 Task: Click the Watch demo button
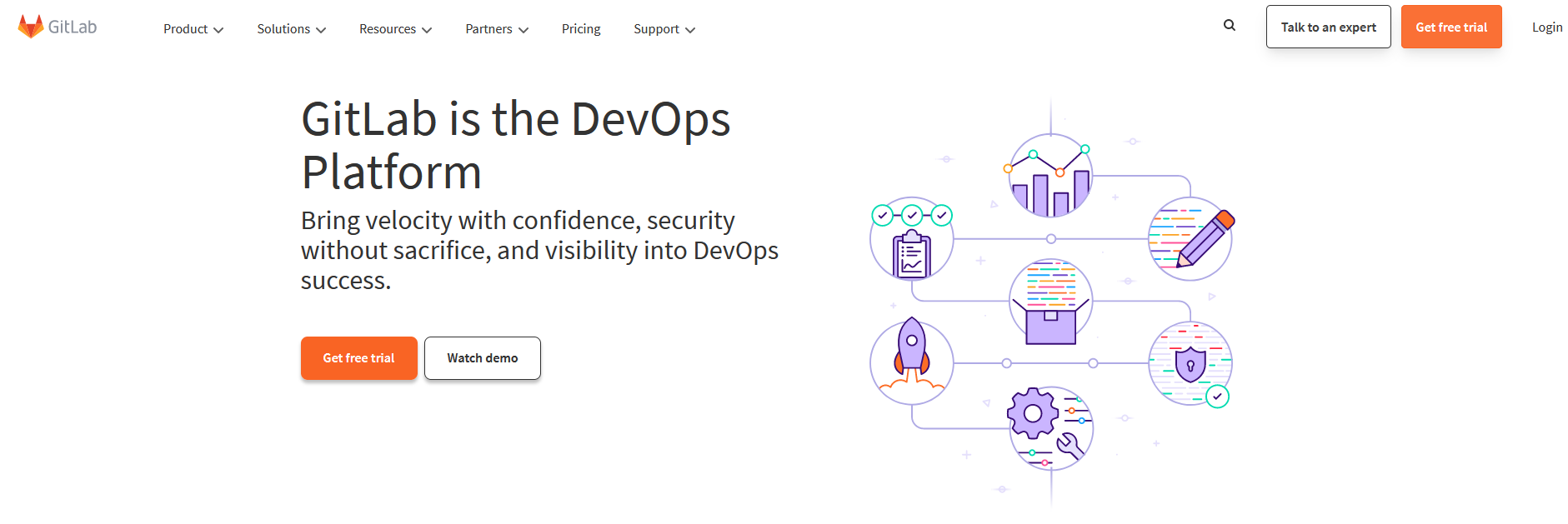tap(483, 358)
